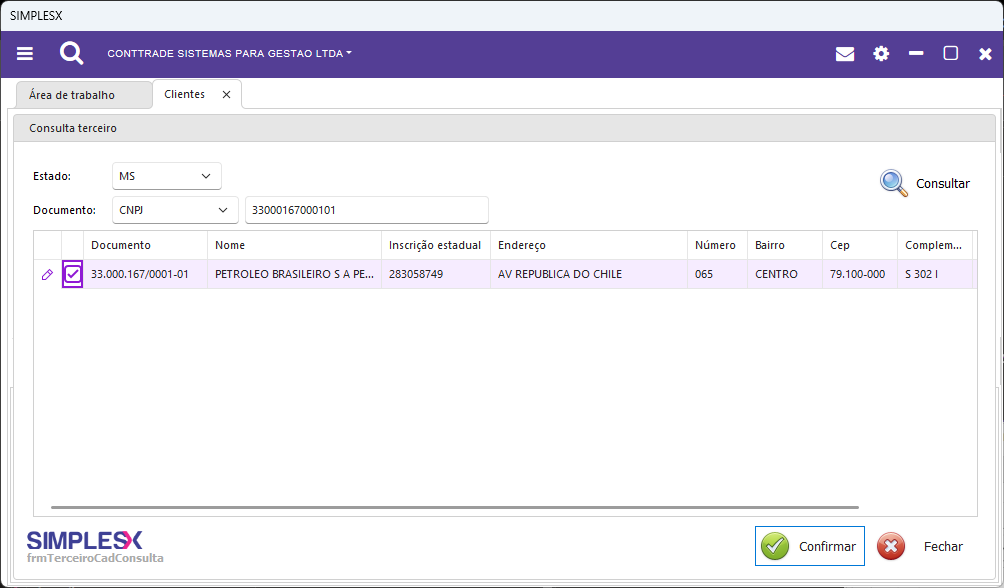This screenshot has height=588, width=1004.
Task: Click the search magnifier in the purple header
Action: [x=71, y=54]
